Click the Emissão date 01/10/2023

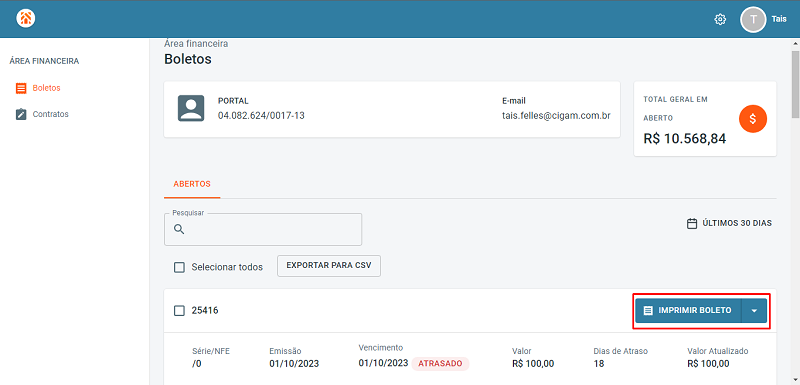pos(294,364)
